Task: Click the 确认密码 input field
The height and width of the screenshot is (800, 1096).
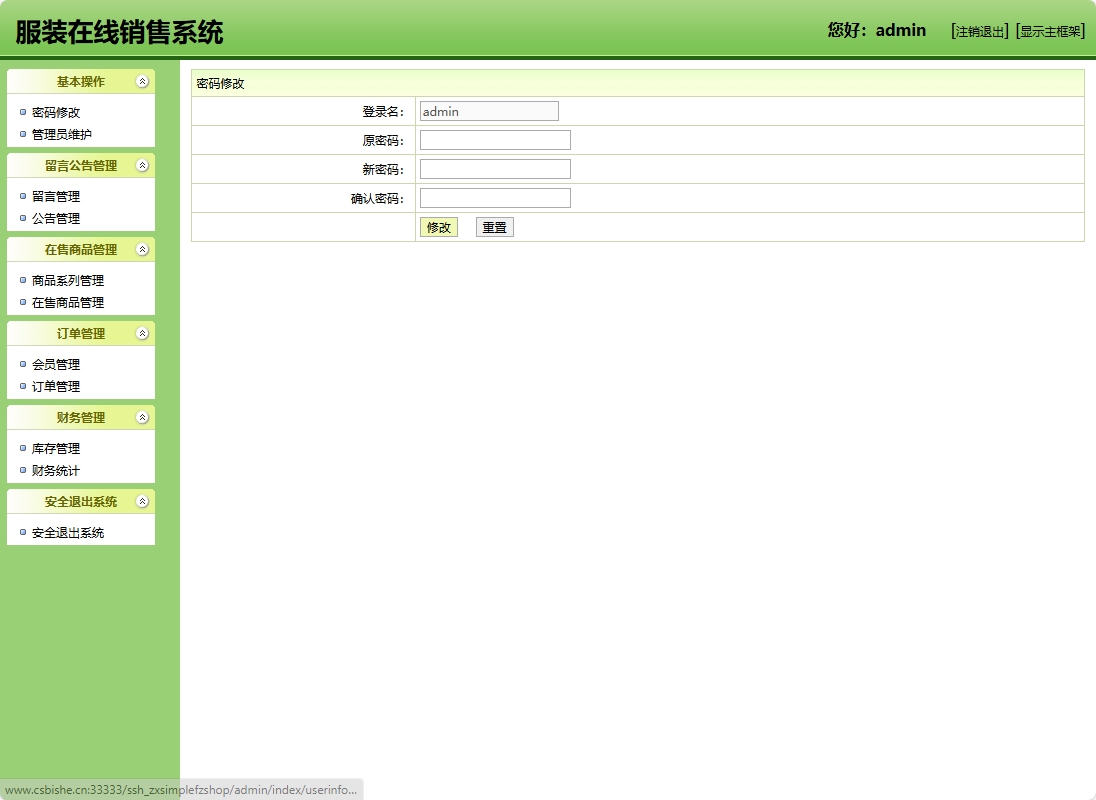Action: [495, 198]
